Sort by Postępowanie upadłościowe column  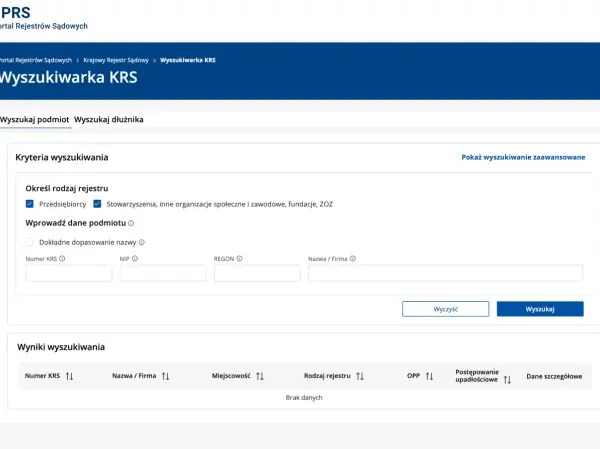(x=507, y=380)
